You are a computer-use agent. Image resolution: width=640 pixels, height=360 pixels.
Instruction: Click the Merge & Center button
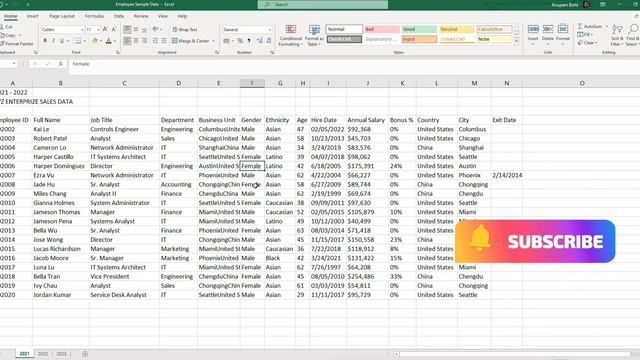pyautogui.click(x=191, y=41)
